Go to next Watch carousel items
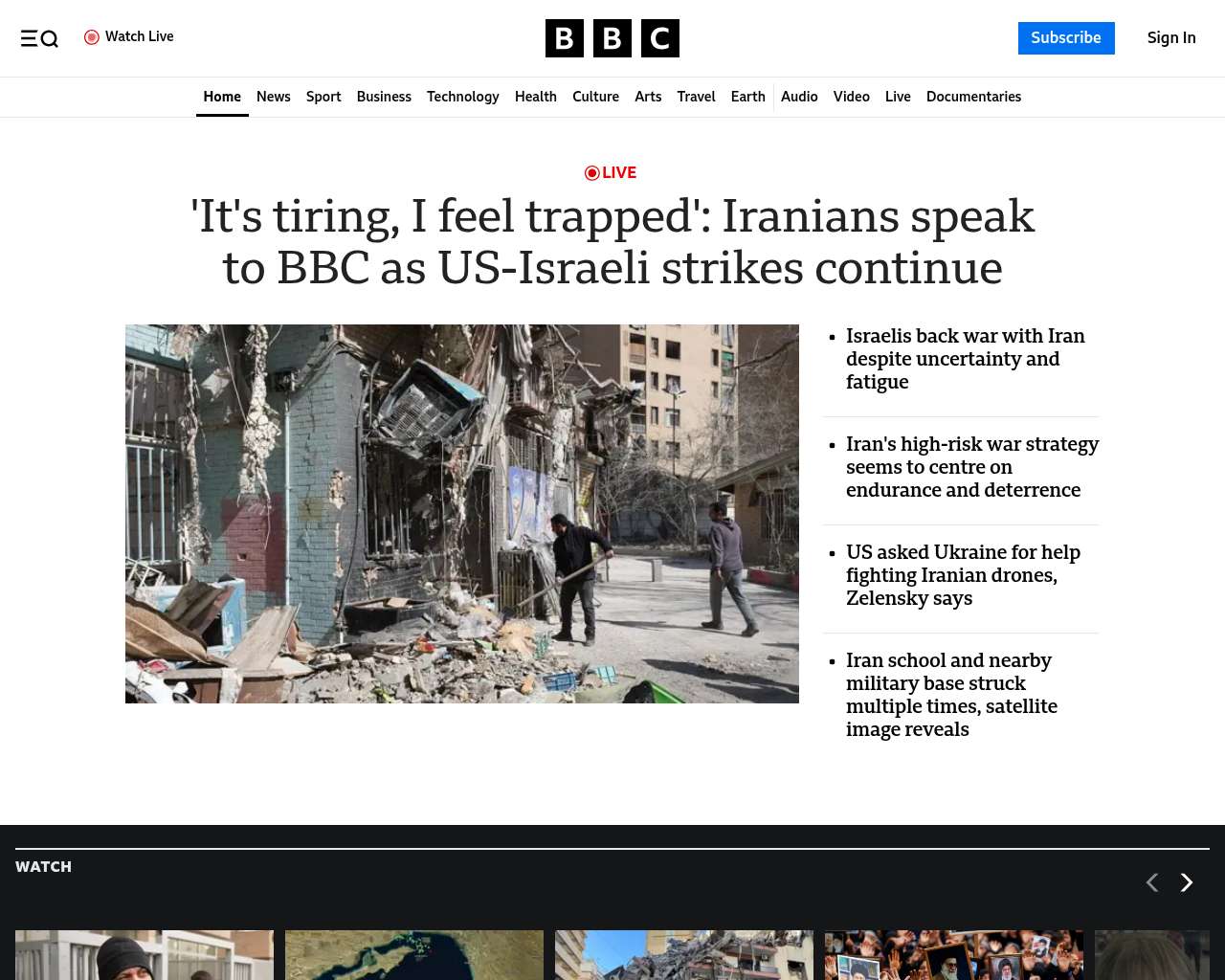This screenshot has width=1225, height=980. (x=1187, y=882)
